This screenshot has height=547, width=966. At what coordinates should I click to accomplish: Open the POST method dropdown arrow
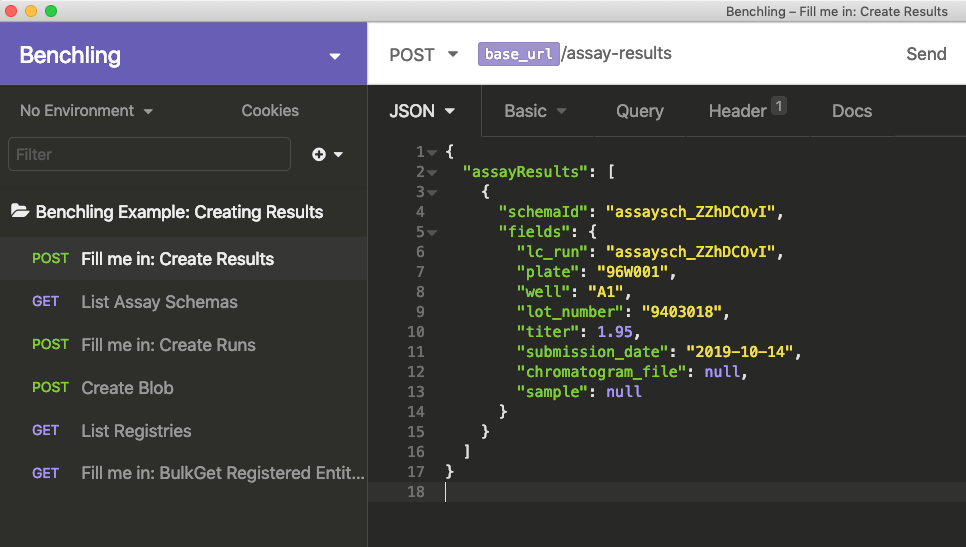click(x=453, y=54)
